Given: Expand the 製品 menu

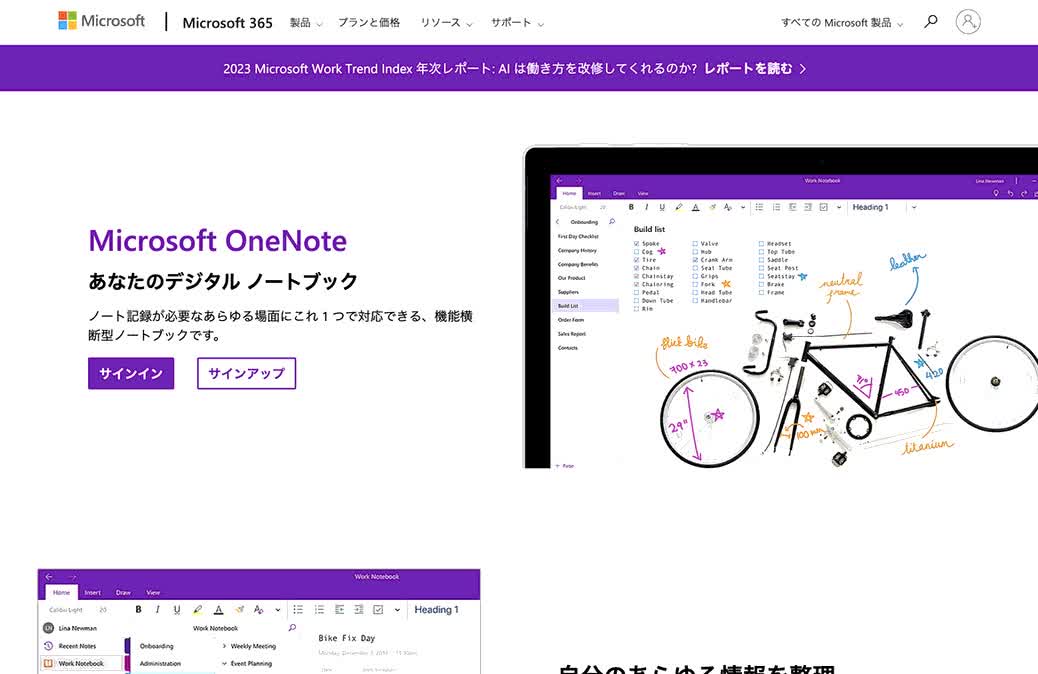Looking at the screenshot, I should tap(306, 23).
